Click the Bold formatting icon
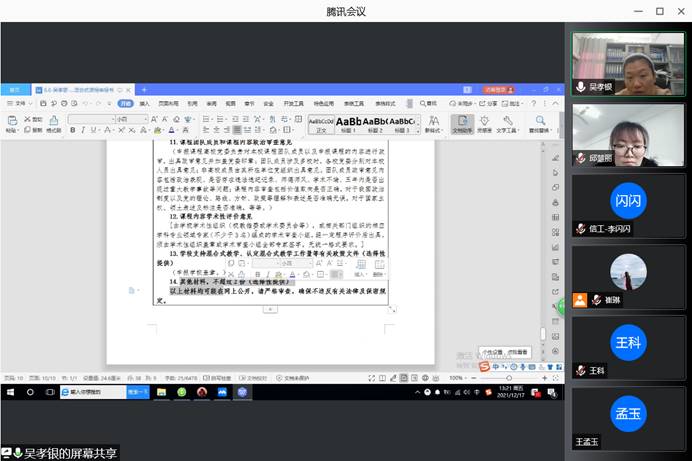 point(72,130)
